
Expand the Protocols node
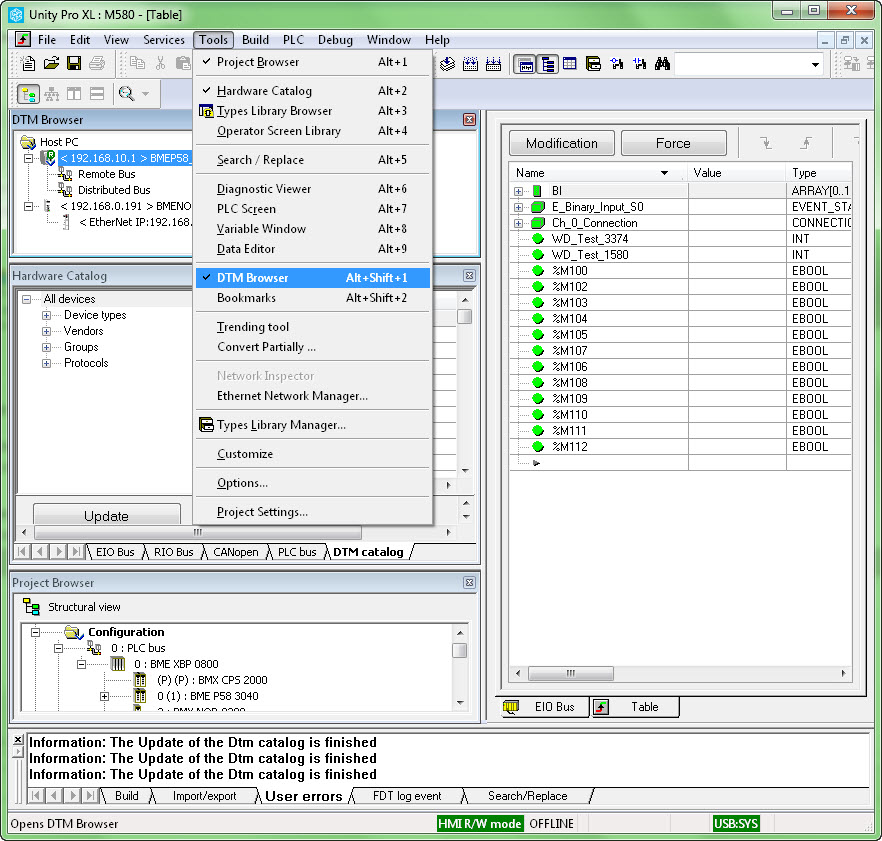point(47,363)
